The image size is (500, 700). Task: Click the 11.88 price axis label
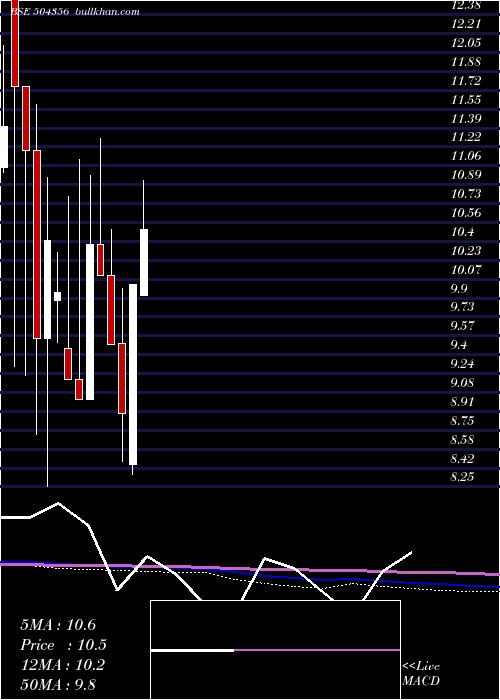[x=466, y=62]
